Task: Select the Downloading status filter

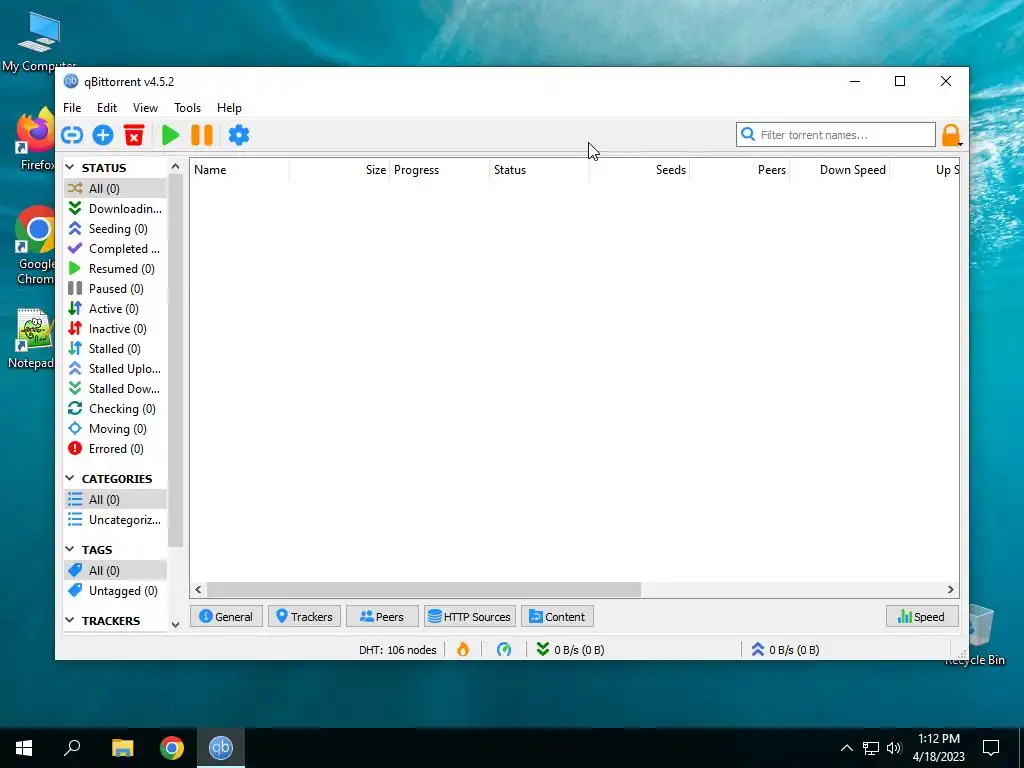Action: tap(115, 209)
